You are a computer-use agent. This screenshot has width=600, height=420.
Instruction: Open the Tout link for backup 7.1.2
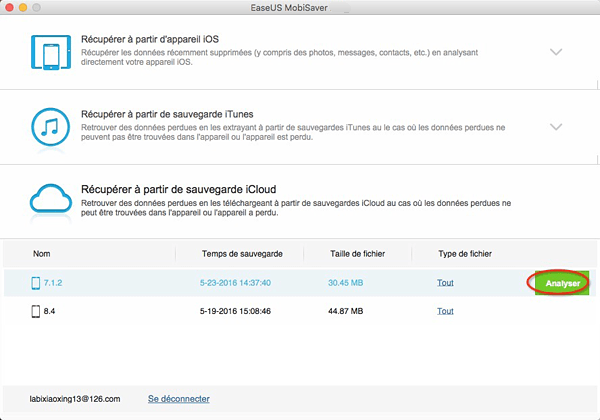[x=445, y=283]
